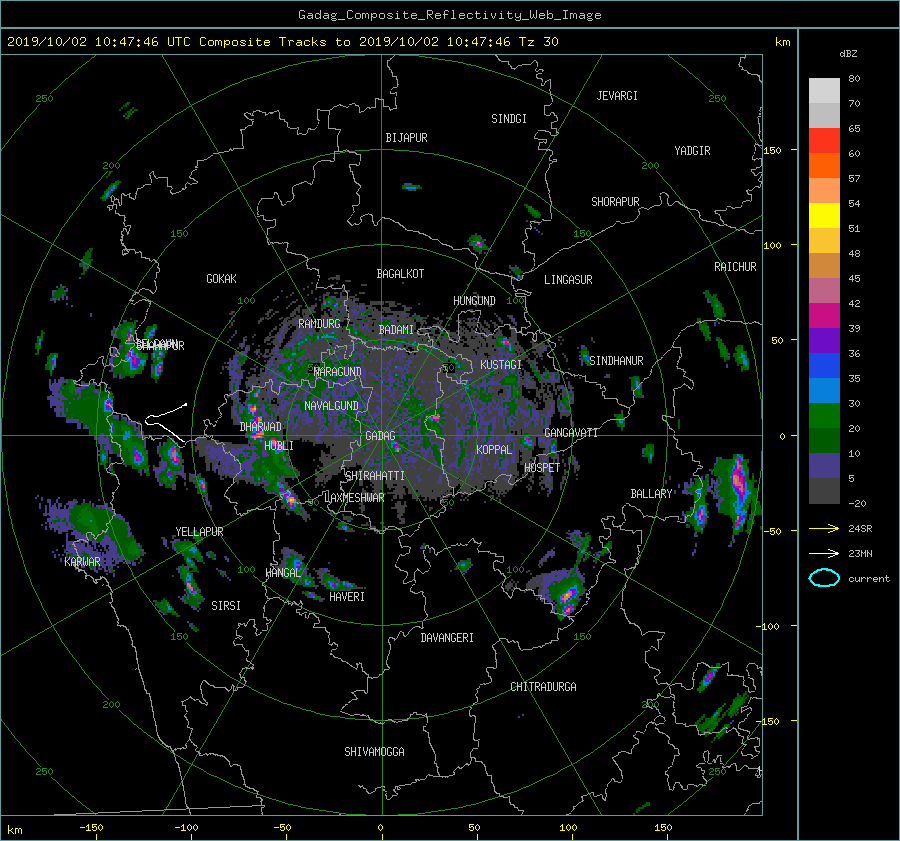
Task: Select the magenta 39-42 dBZ color band
Action: (x=824, y=315)
